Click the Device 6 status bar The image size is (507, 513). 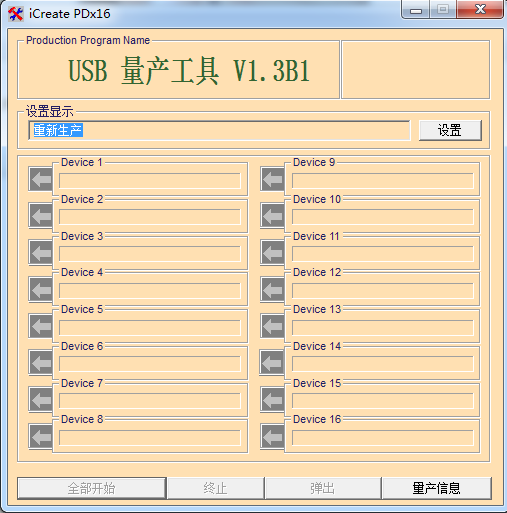(150, 364)
